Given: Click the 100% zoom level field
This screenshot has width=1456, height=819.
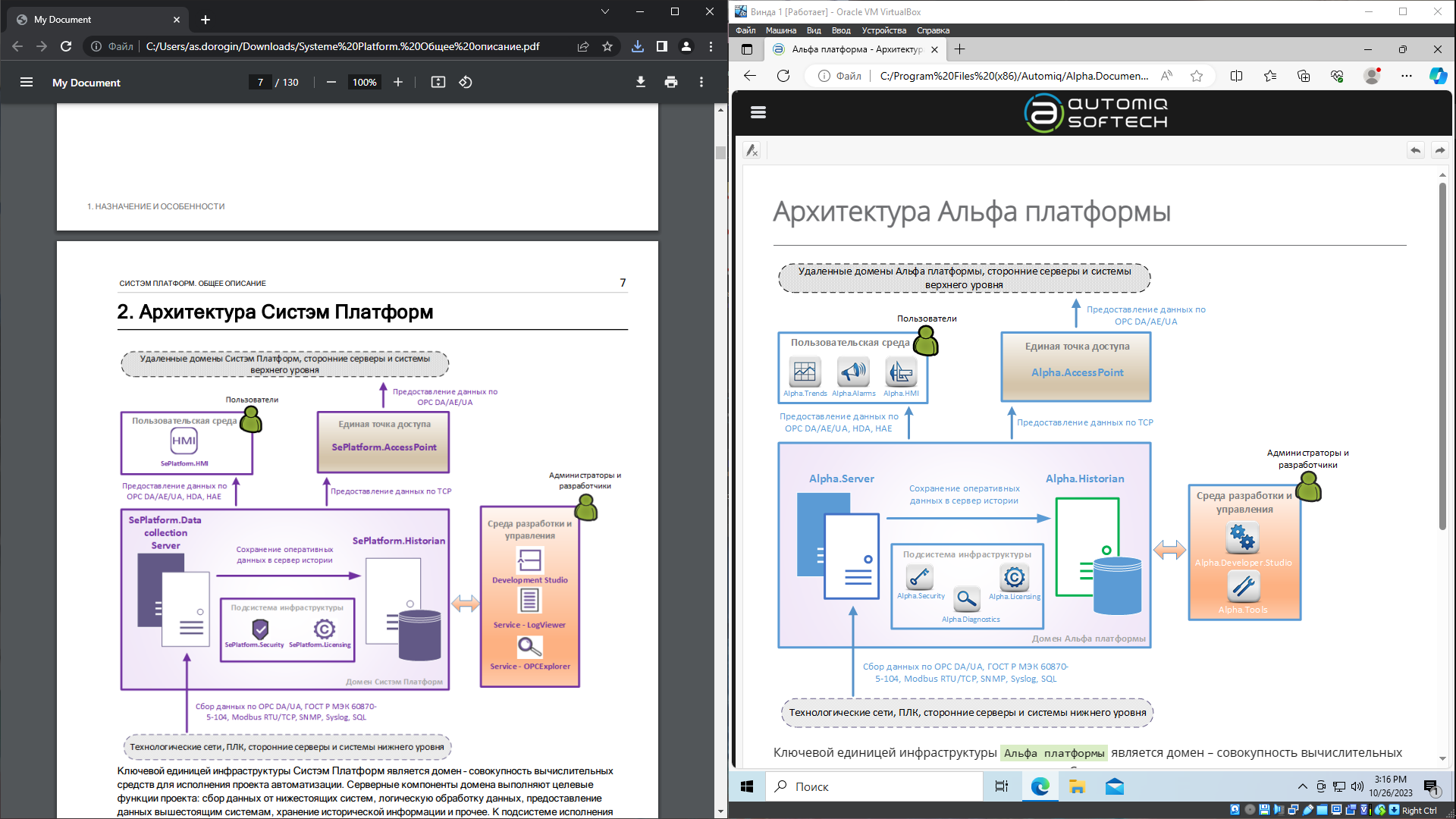Looking at the screenshot, I should [x=365, y=82].
